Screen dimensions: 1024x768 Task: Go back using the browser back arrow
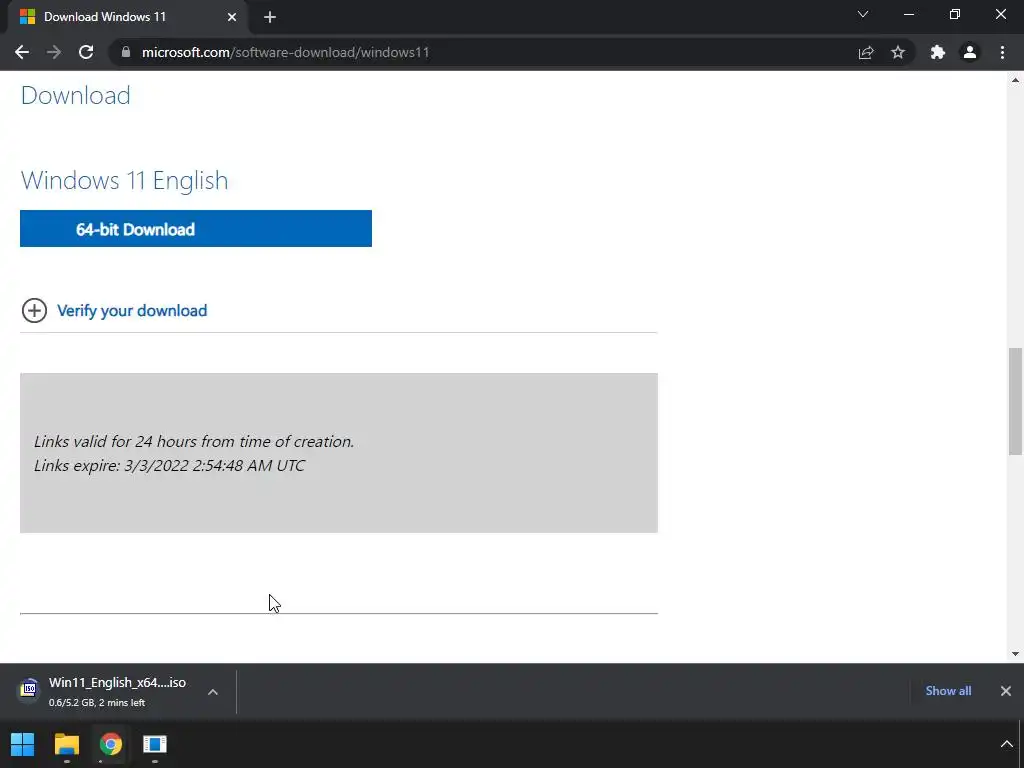pos(22,52)
